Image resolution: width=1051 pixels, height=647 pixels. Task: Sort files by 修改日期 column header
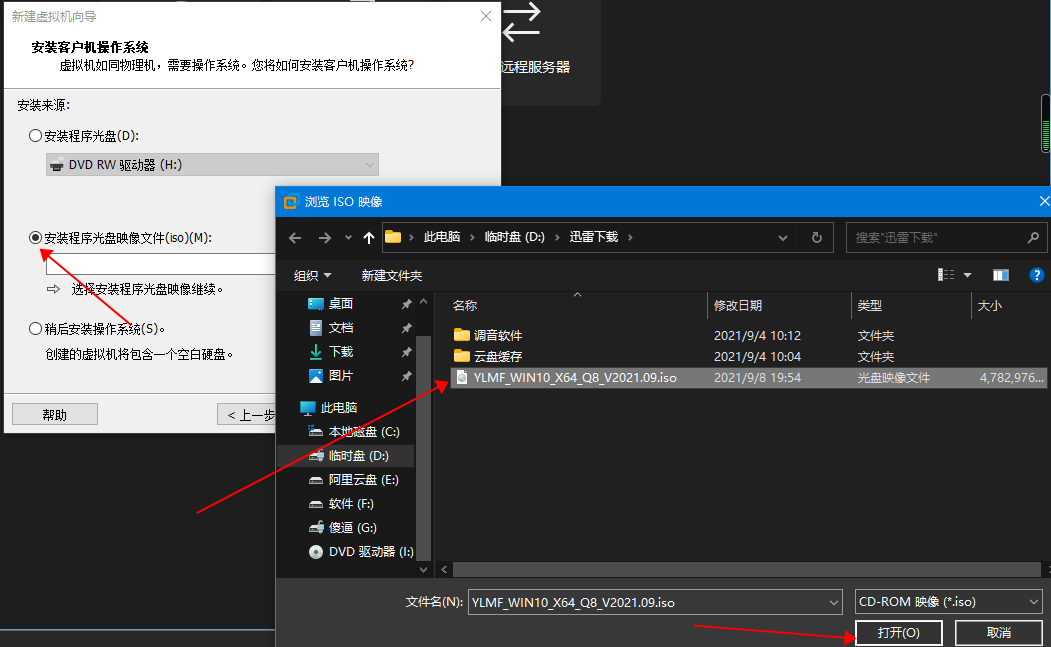point(737,306)
